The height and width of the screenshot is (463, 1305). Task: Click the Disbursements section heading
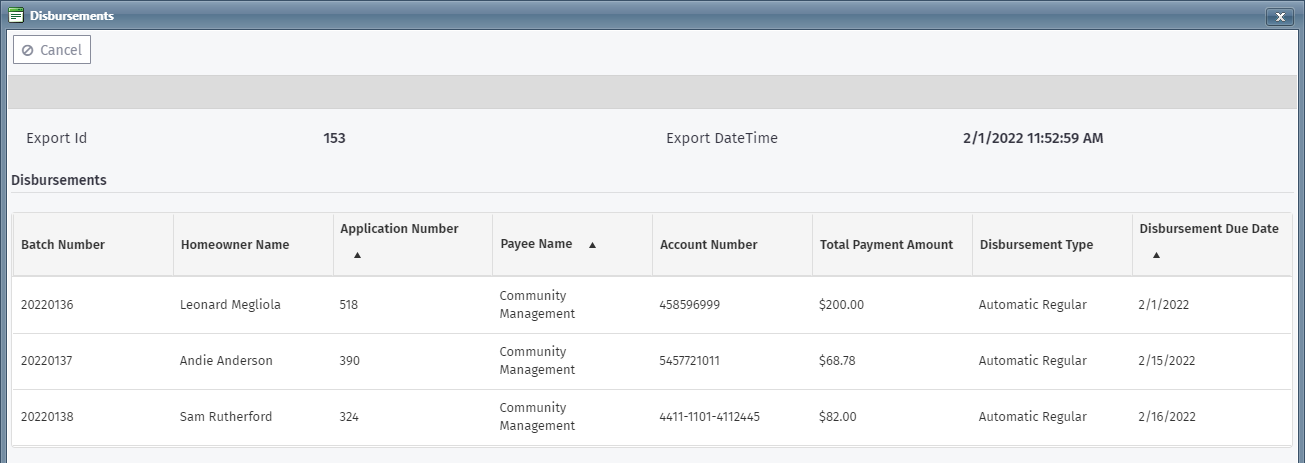(59, 181)
